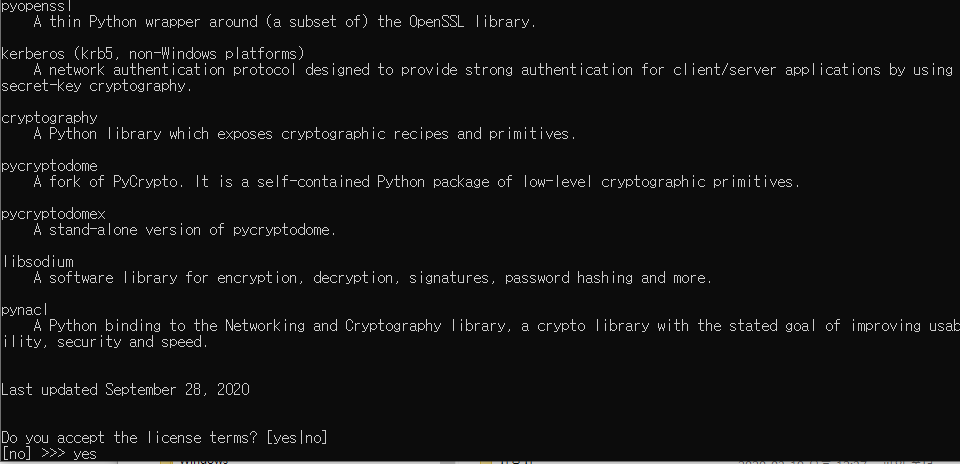This screenshot has height=464, width=960.
Task: Click the "thin Python wrapper" OpenSSL description line
Action: pos(284,22)
